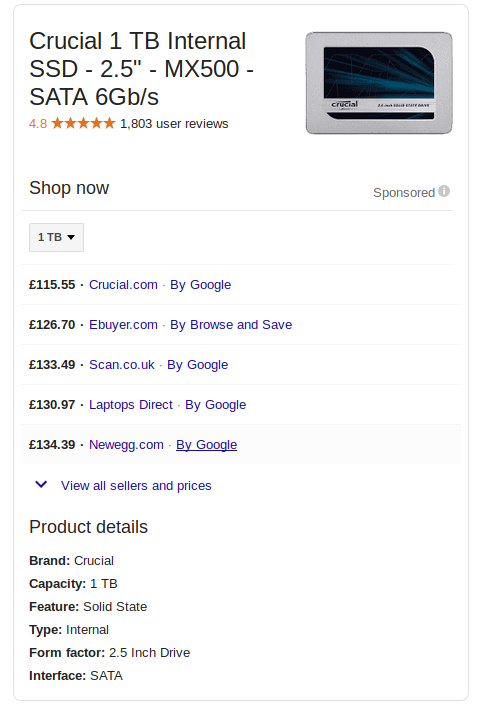Click the Sponsored label text
This screenshot has width=479, height=708.
pyautogui.click(x=404, y=193)
